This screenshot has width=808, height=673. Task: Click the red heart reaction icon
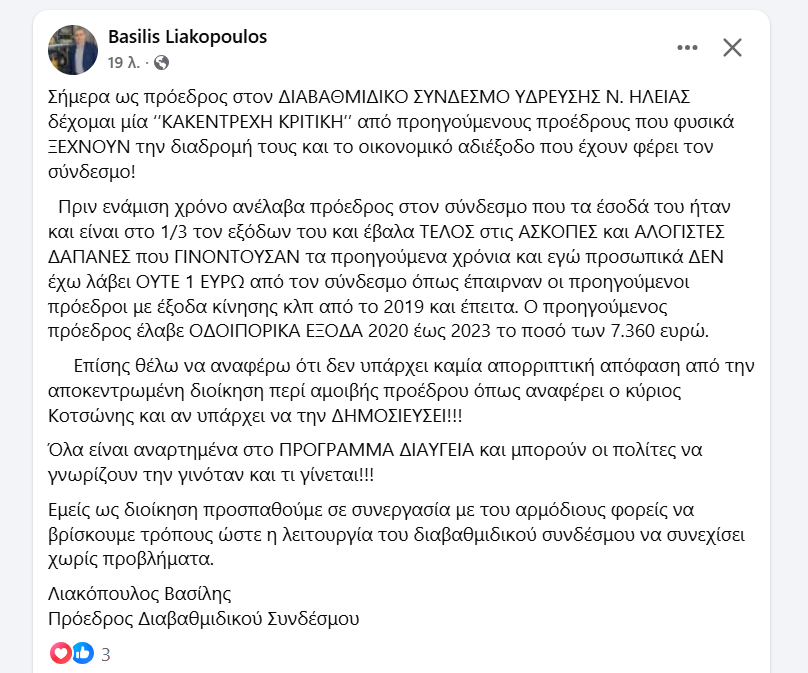(61, 653)
